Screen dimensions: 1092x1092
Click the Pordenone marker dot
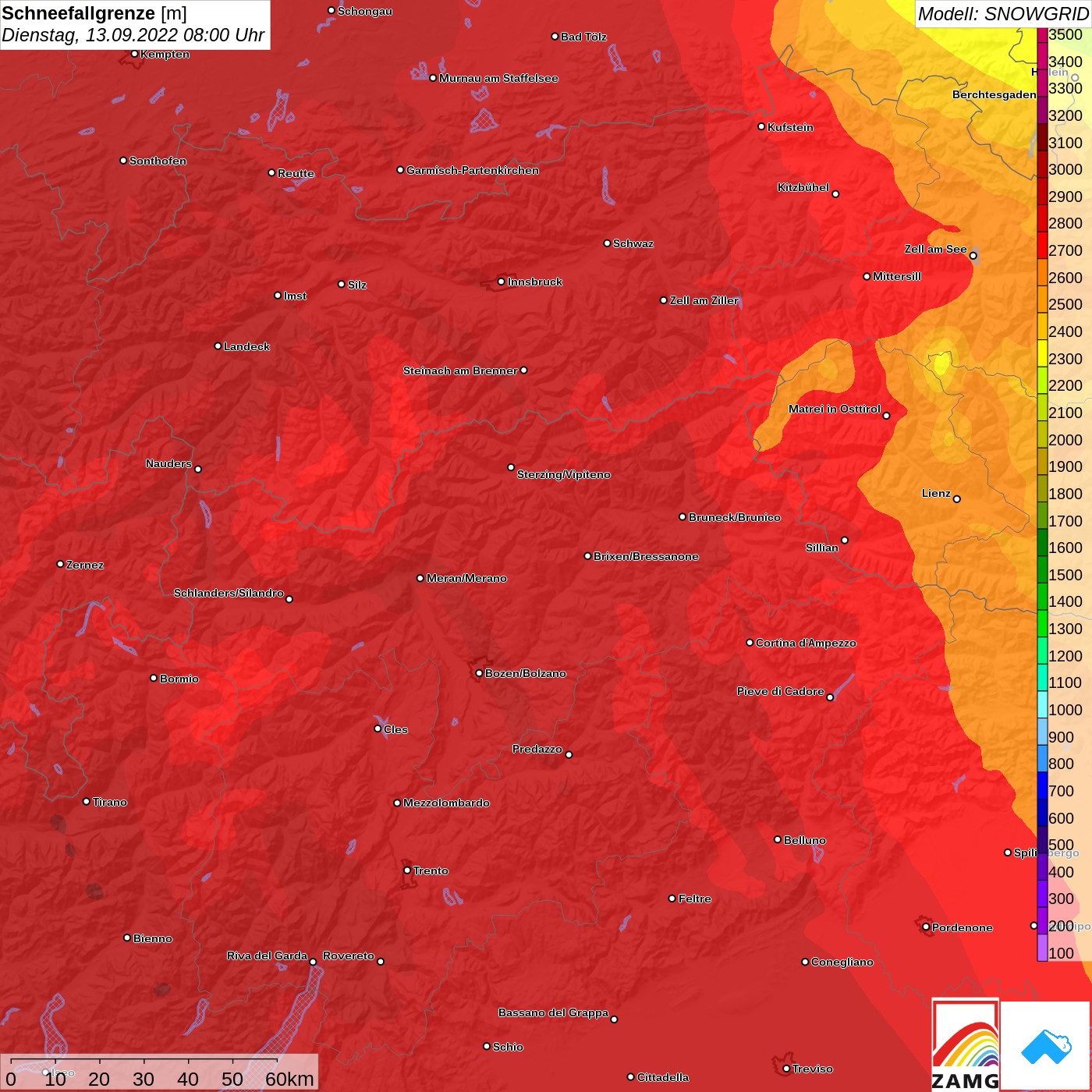pyautogui.click(x=926, y=927)
